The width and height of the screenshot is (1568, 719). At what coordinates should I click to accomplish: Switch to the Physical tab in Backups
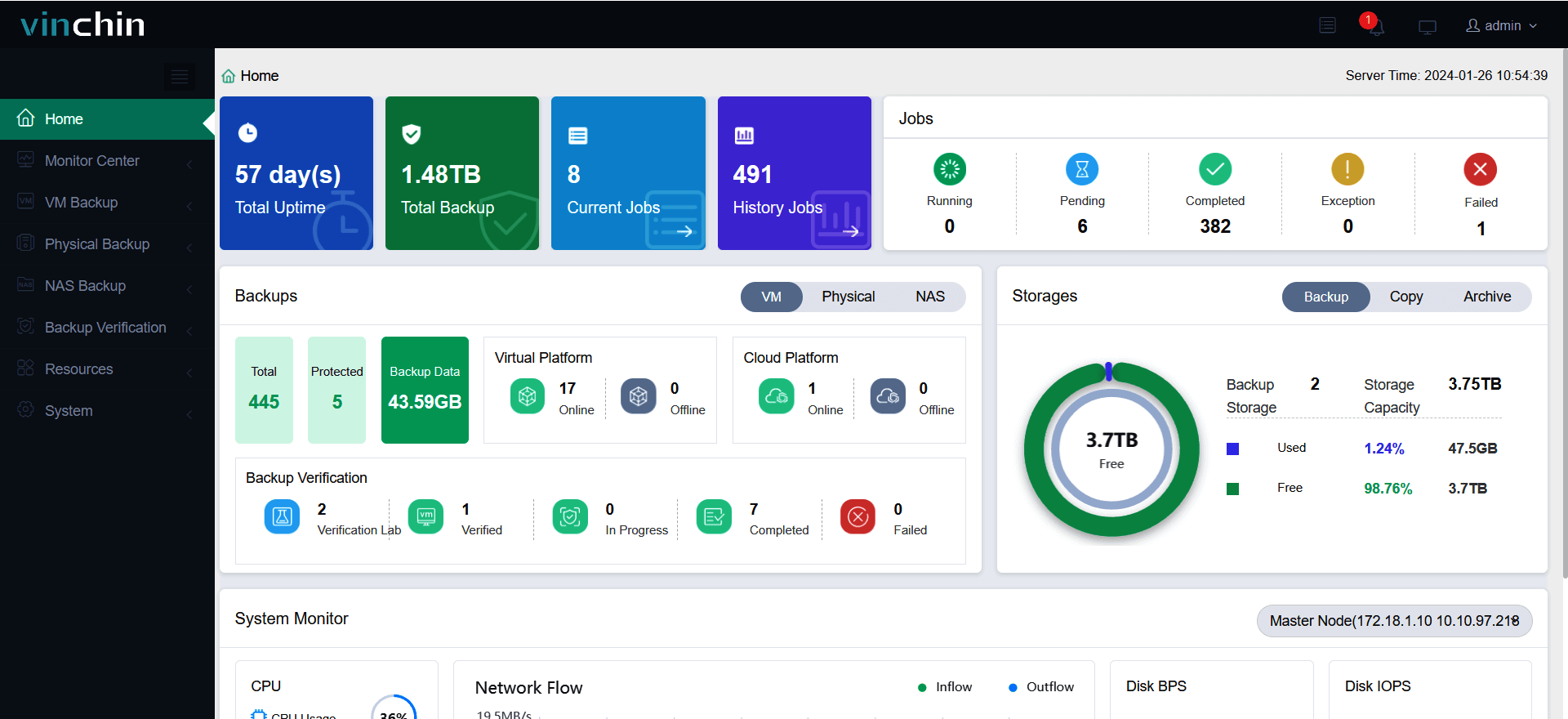(x=848, y=297)
